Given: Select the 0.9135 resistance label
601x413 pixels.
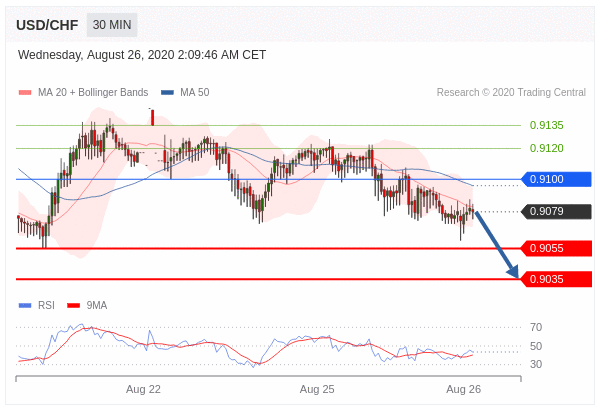Looking at the screenshot, I should [x=546, y=125].
